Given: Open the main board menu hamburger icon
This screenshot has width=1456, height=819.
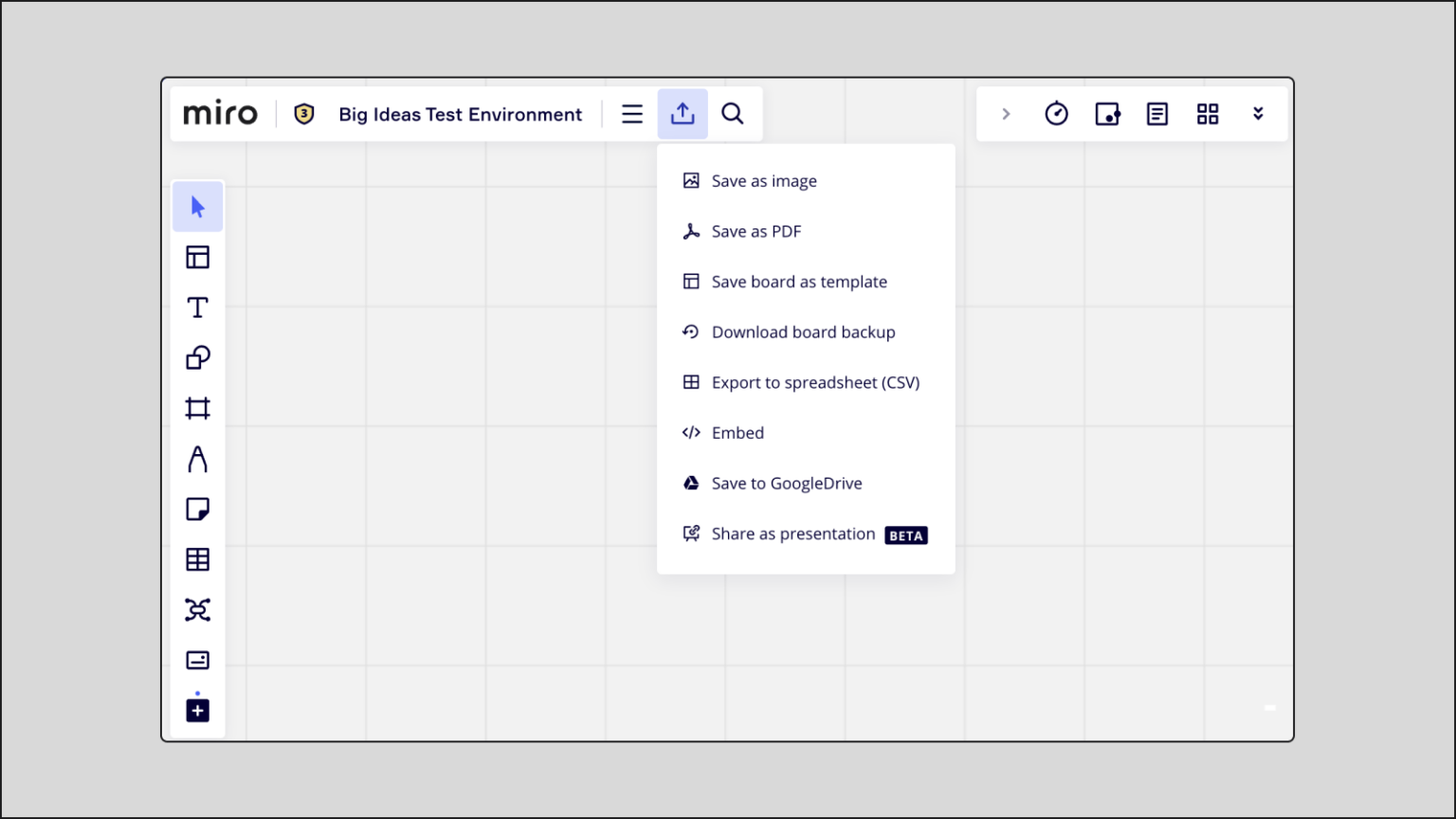Looking at the screenshot, I should [x=631, y=114].
